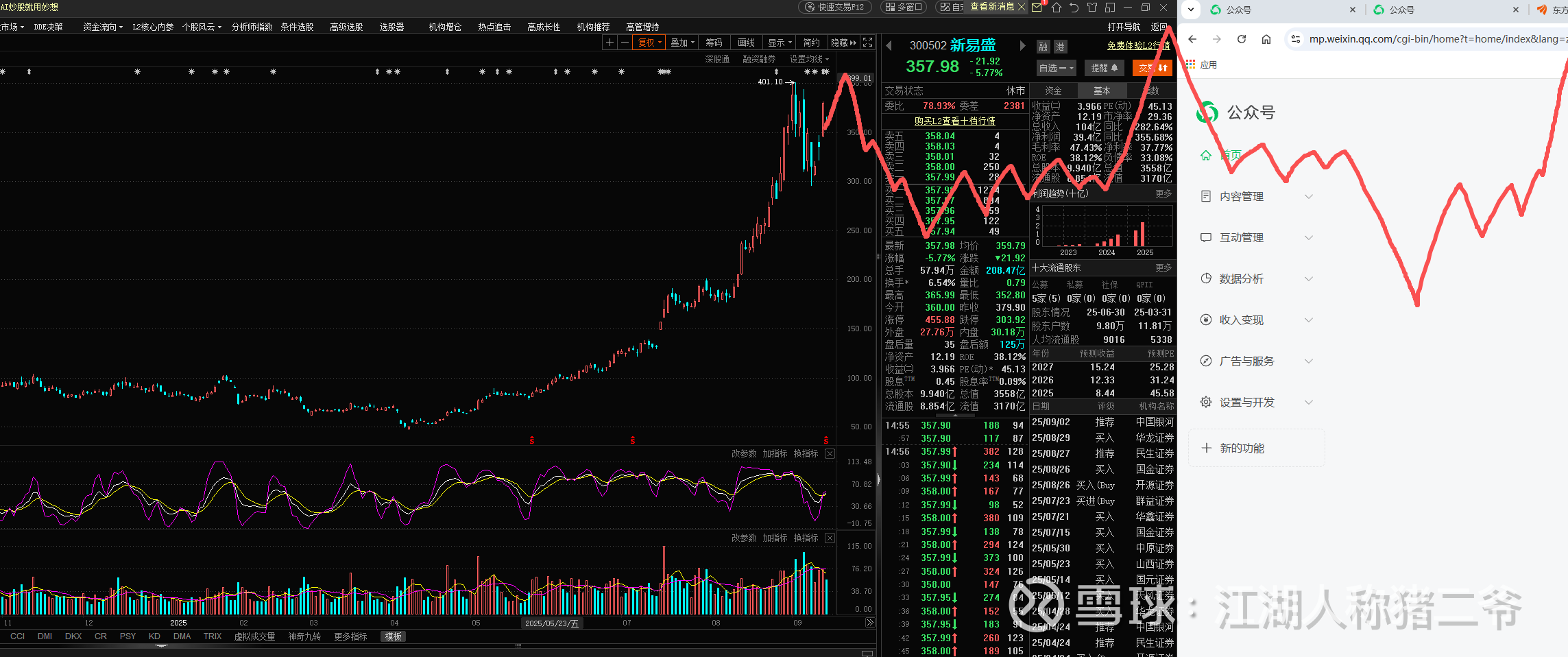Image resolution: width=1568 pixels, height=657 pixels.
Task: Open 资金流向 menu
Action: pos(103,27)
